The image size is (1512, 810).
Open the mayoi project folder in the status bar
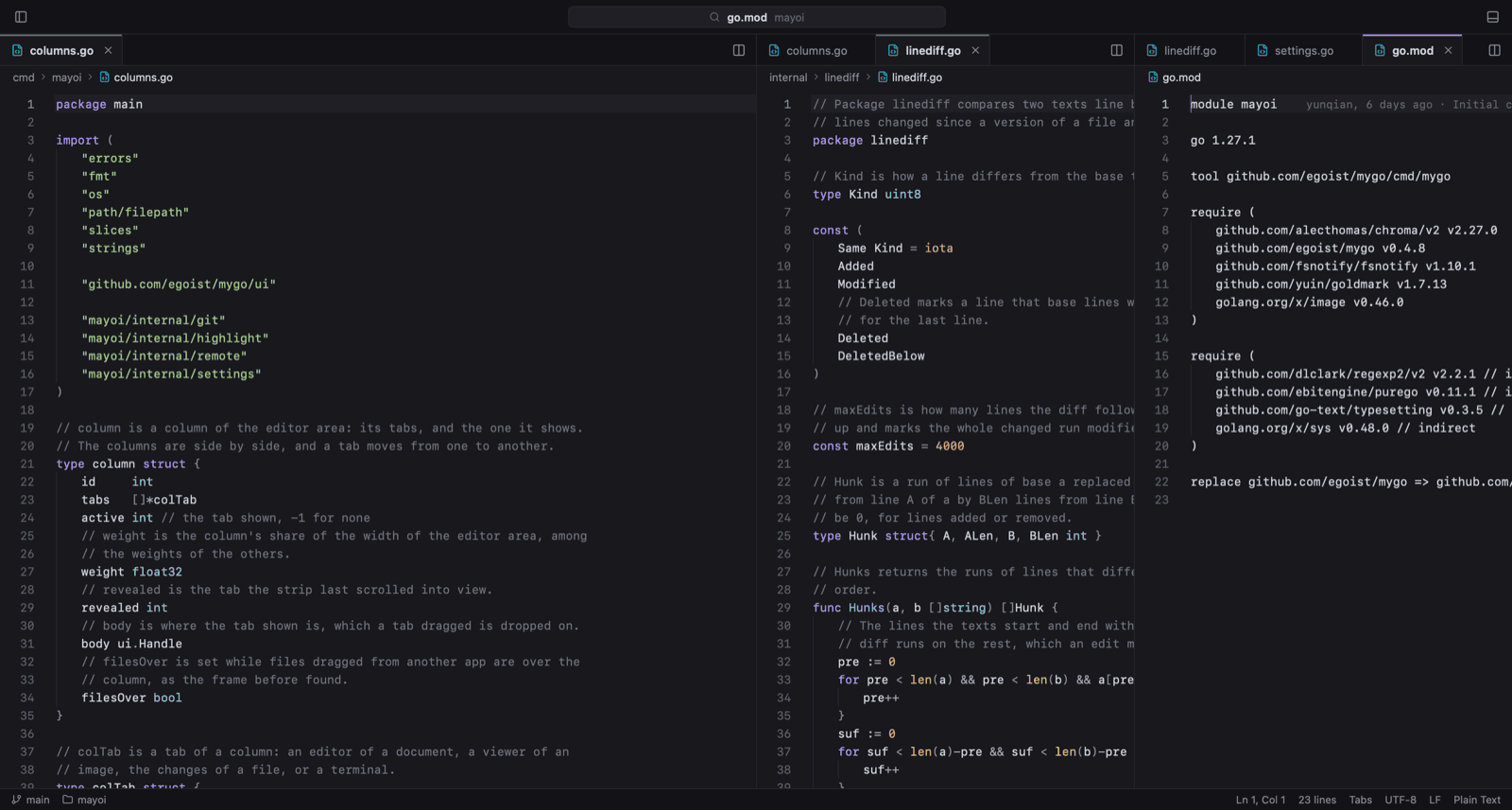84,800
